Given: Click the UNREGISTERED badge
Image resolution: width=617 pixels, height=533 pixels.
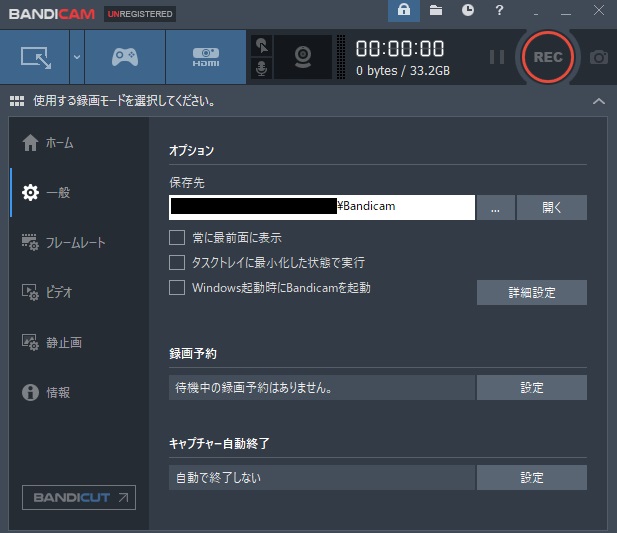Looking at the screenshot, I should click(x=140, y=14).
